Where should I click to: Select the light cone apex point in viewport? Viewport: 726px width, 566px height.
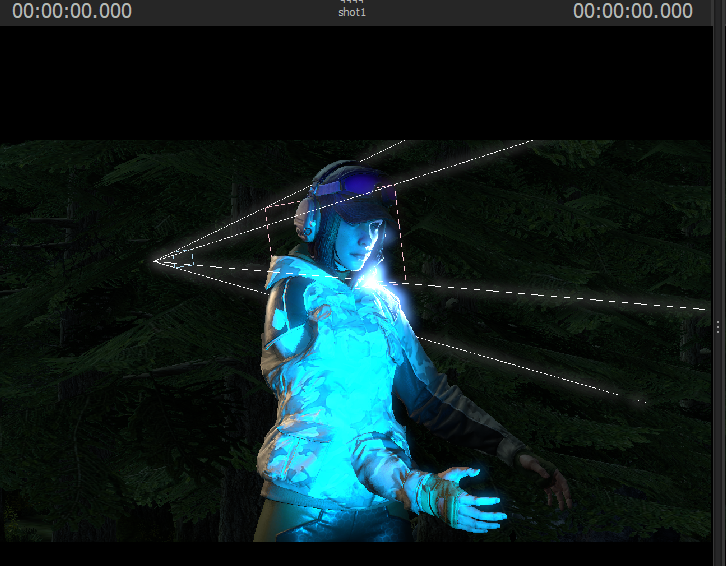point(155,261)
